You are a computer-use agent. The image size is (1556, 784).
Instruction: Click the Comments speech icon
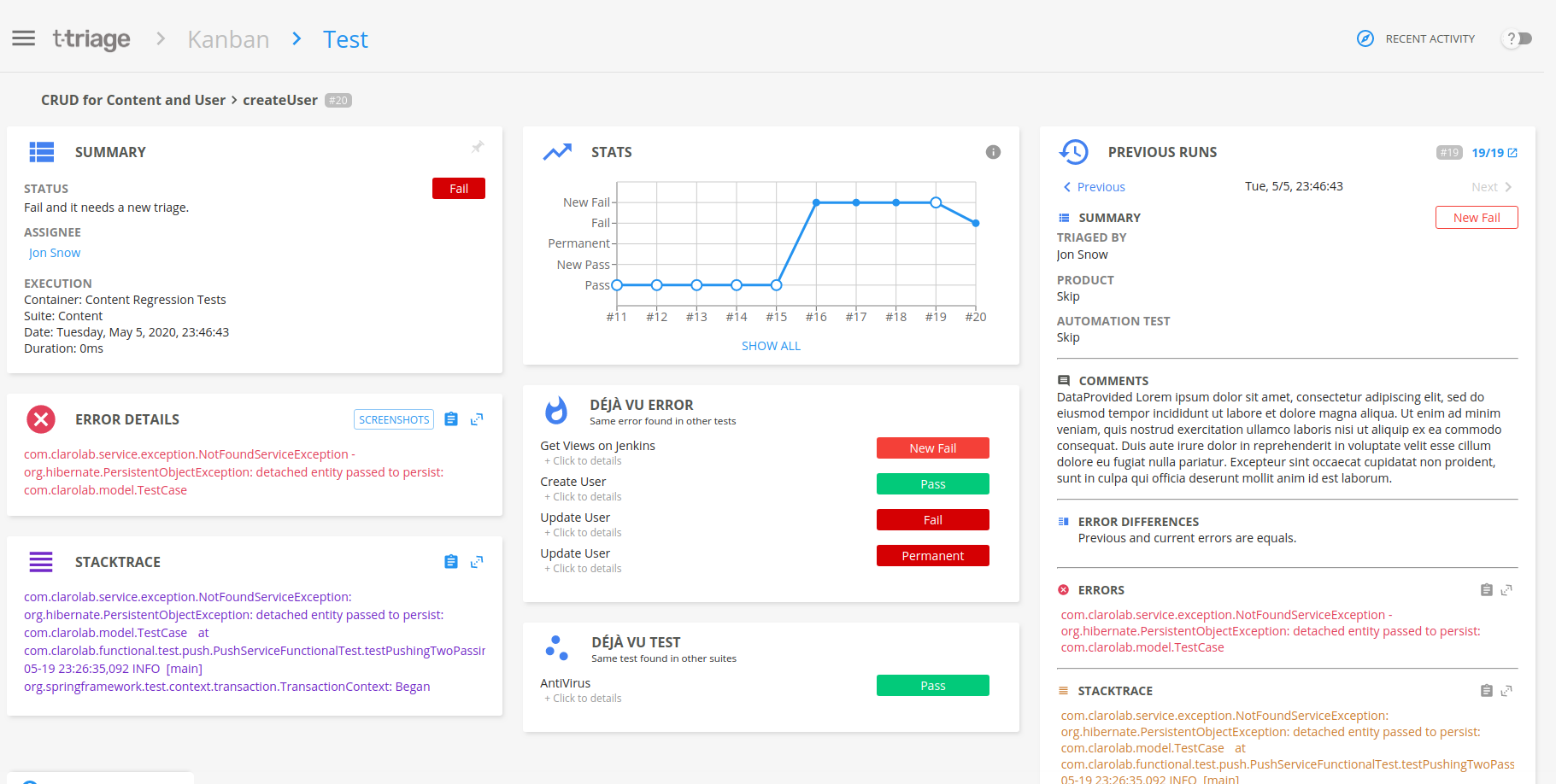[1064, 381]
